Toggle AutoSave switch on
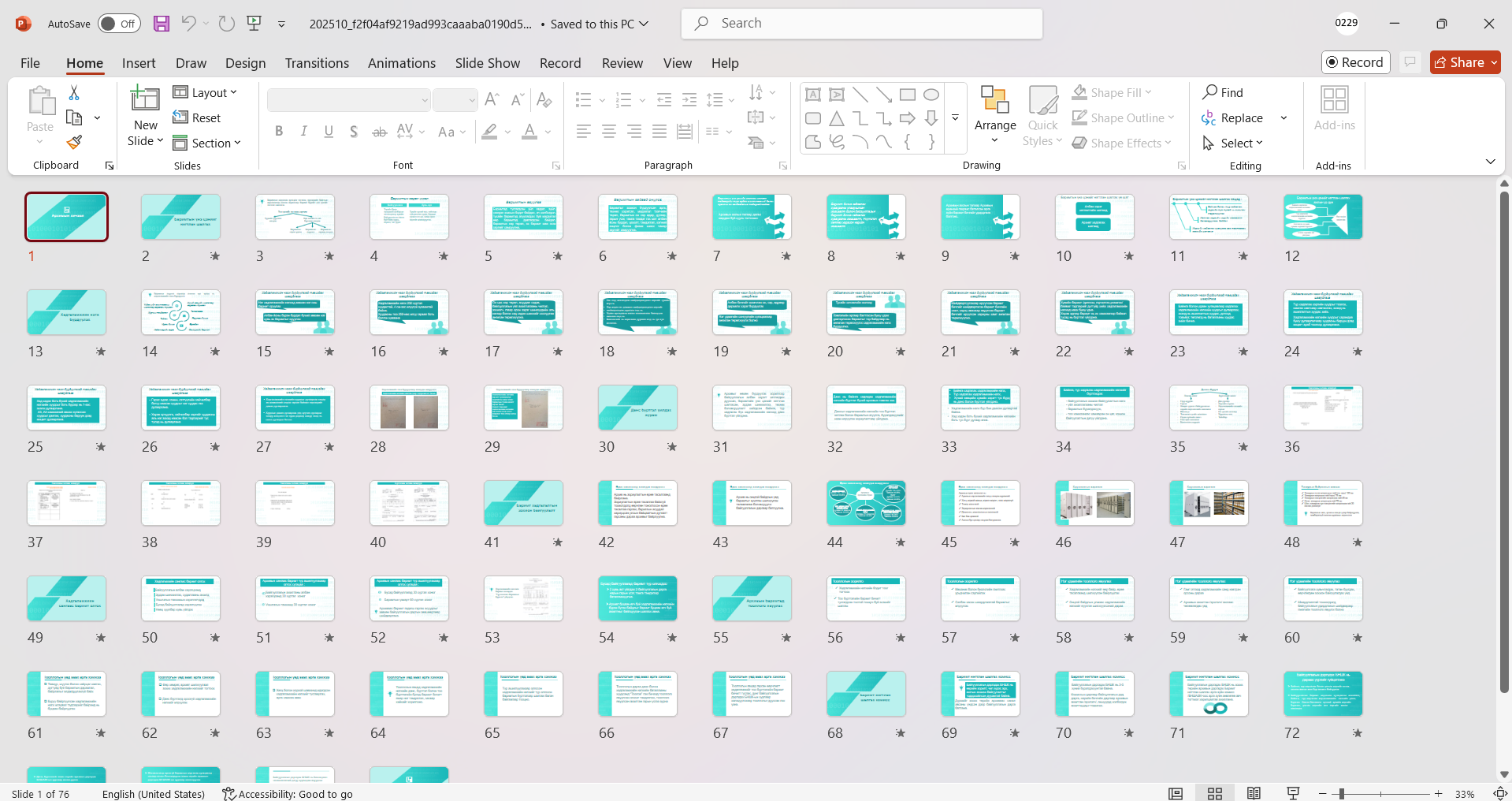Screen dimensions: 1512x801 coord(119,24)
